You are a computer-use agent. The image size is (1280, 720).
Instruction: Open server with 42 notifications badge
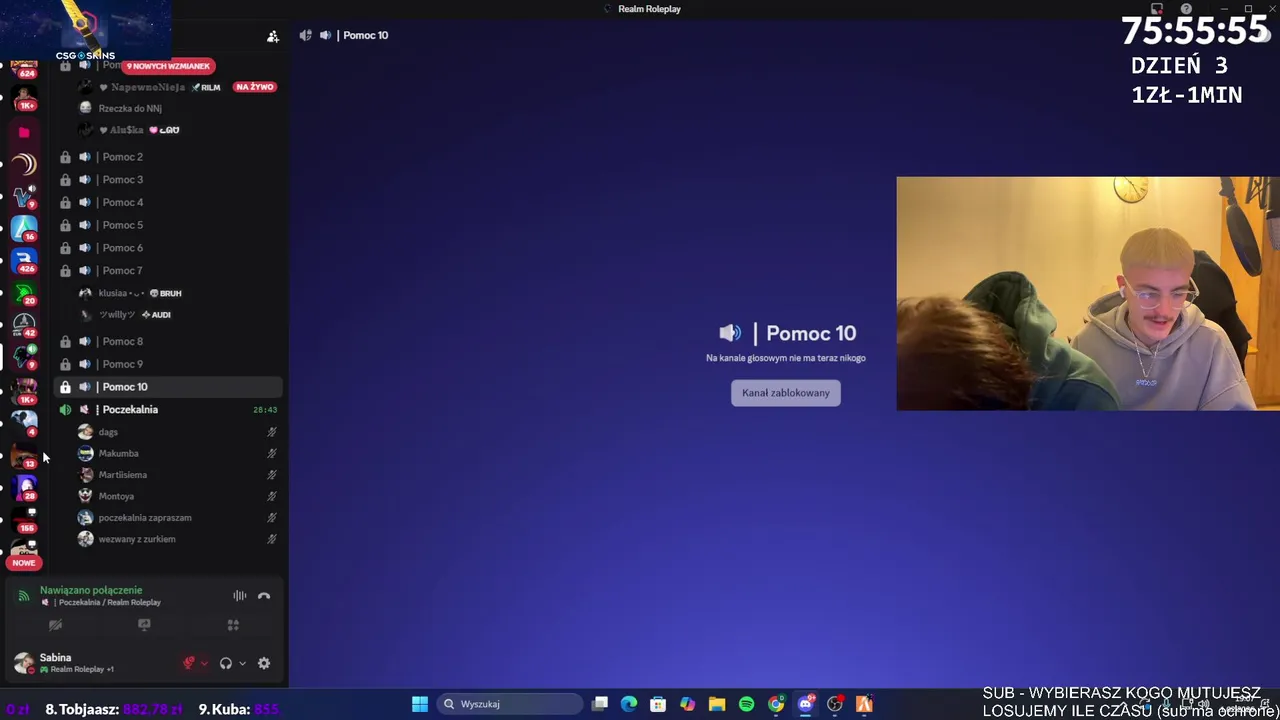[24, 324]
